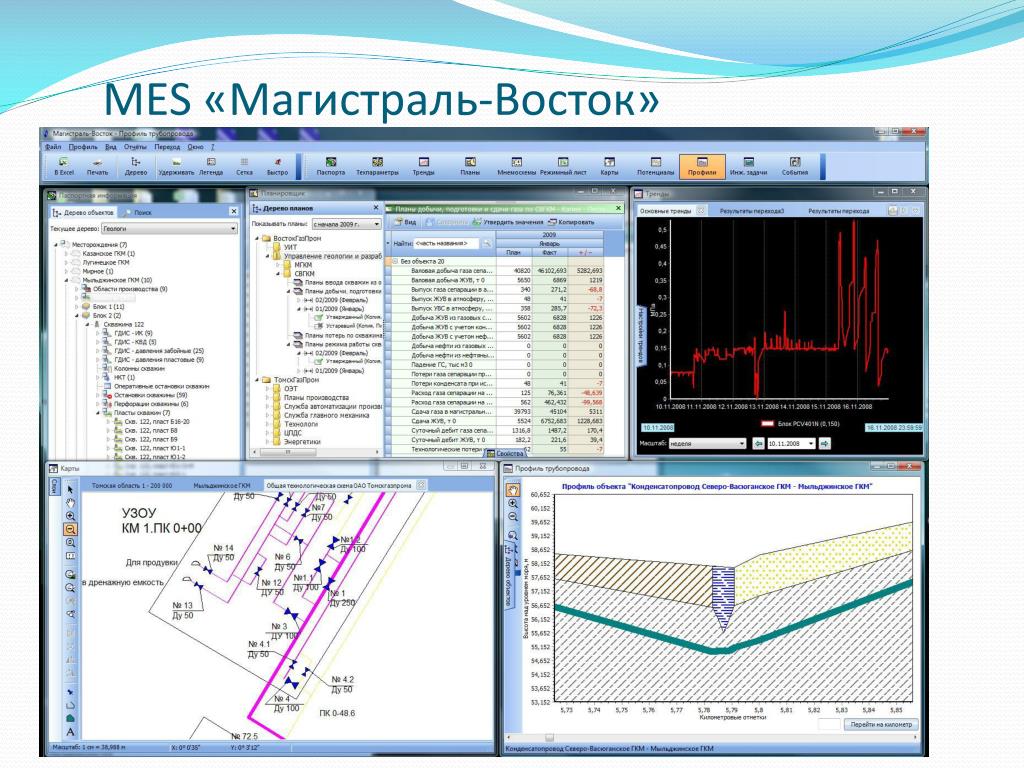Close the 'Дерево планов' panel with X
1024x768 pixels.
[376, 208]
